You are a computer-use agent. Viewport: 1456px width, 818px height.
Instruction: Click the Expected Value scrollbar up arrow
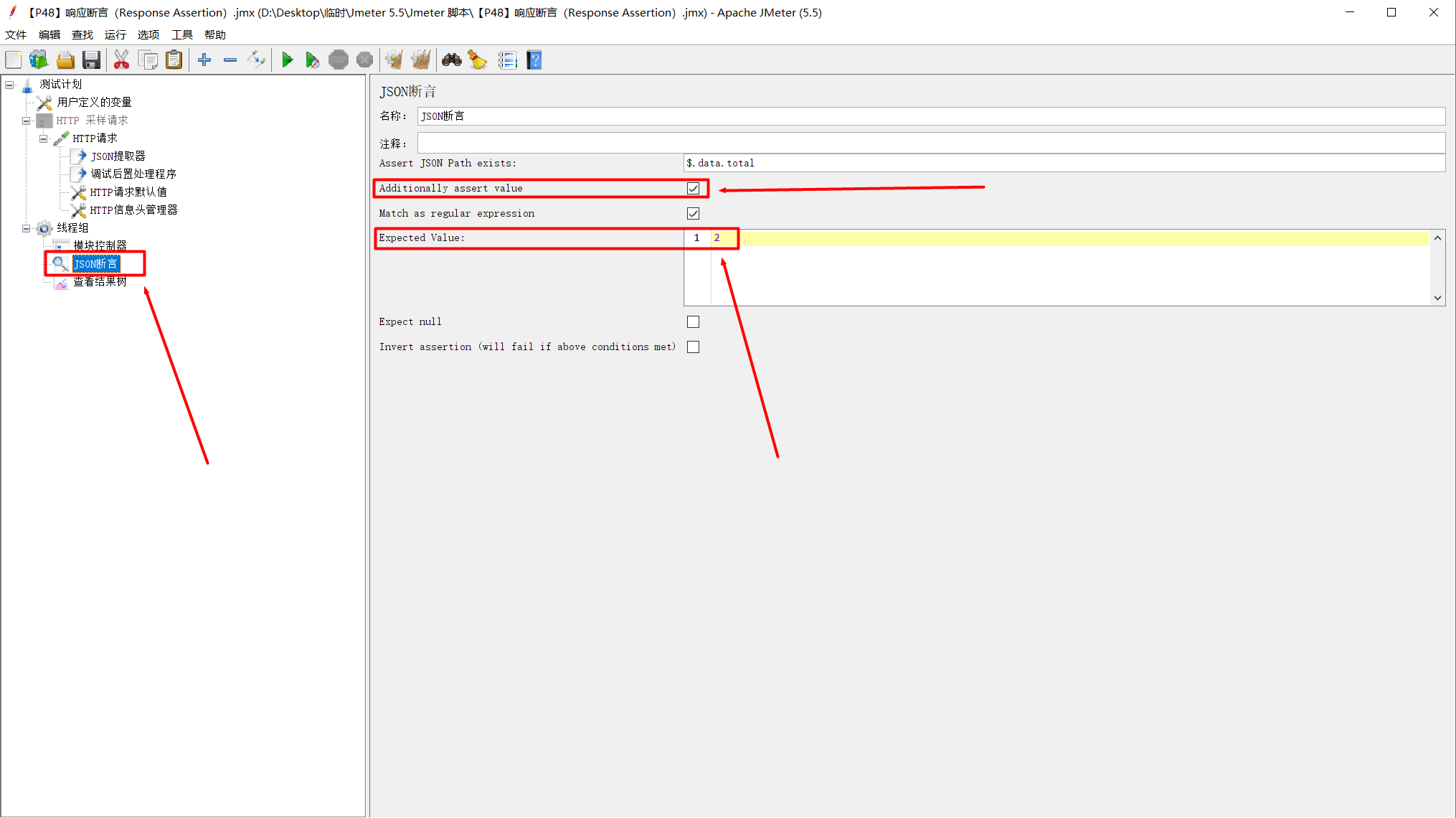(x=1437, y=238)
